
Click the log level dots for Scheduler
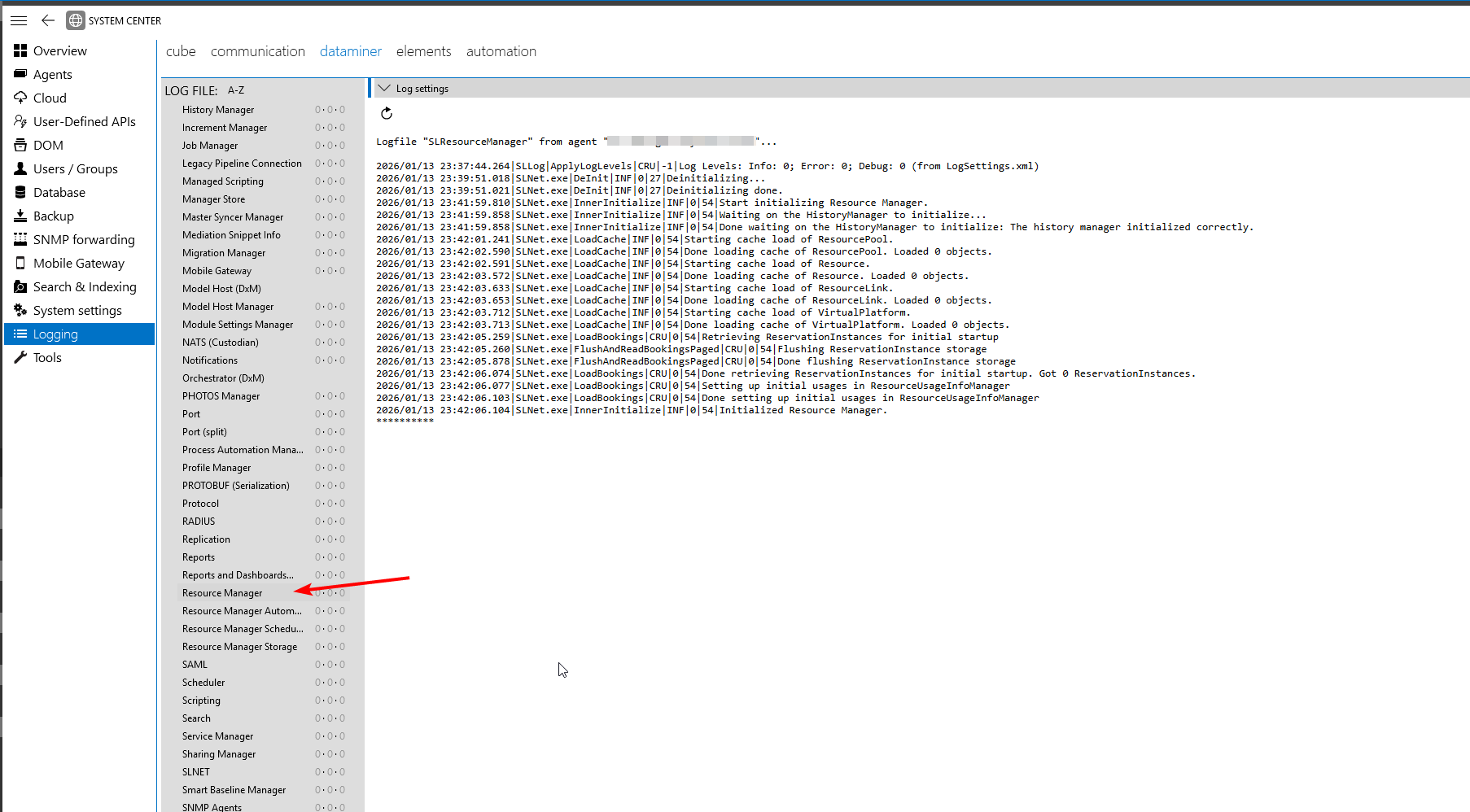pos(330,683)
